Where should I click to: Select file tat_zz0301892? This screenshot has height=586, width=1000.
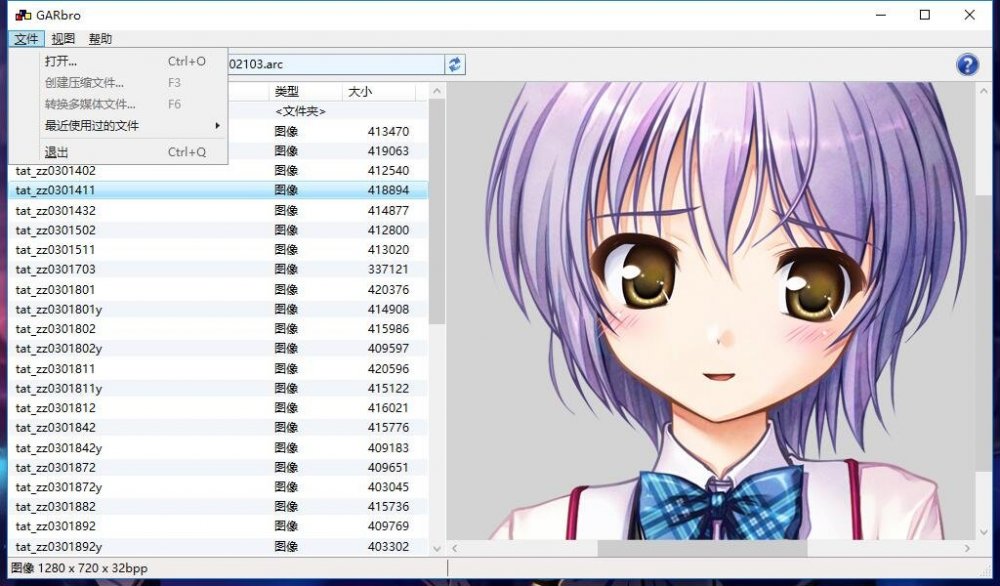(x=218, y=527)
